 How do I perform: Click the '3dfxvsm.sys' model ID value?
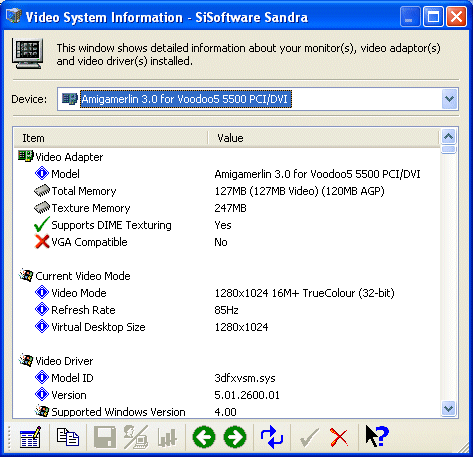point(245,378)
